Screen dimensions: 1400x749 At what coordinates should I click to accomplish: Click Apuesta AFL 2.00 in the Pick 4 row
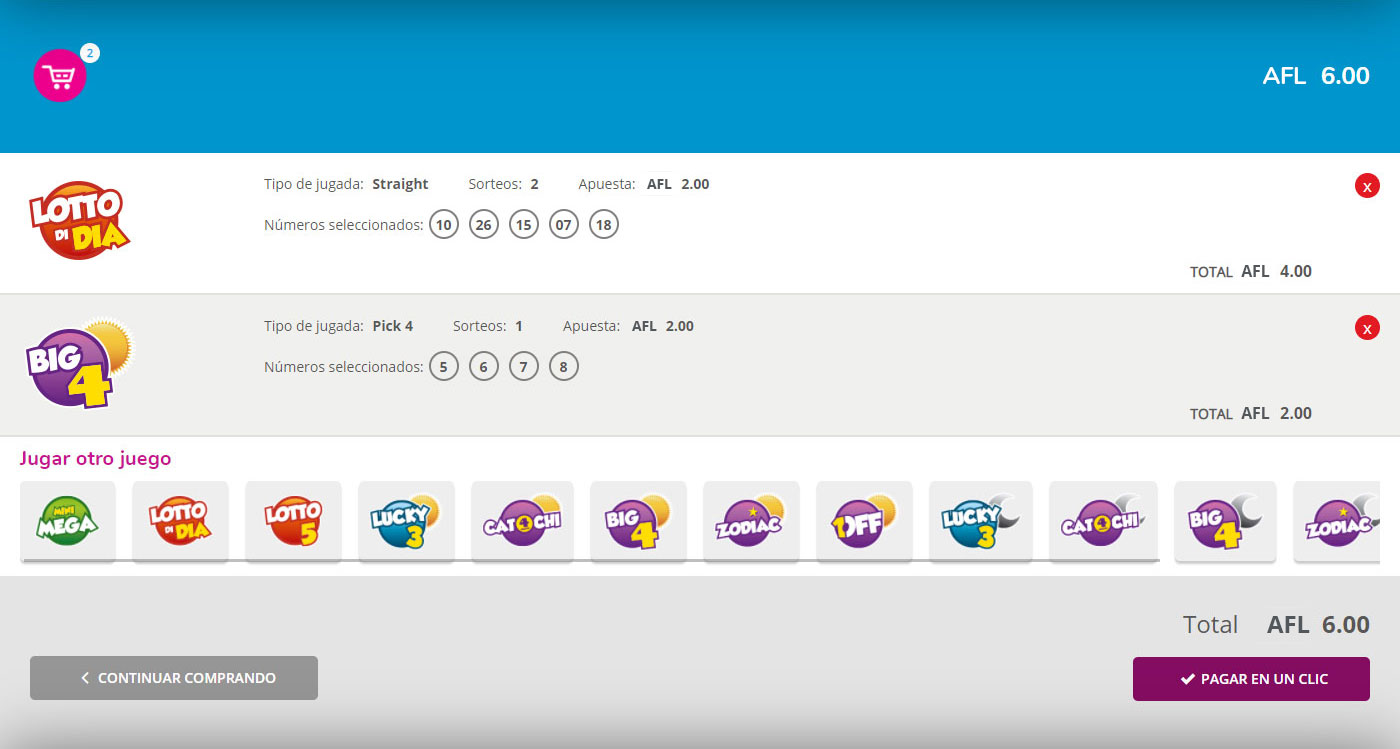[x=628, y=326]
